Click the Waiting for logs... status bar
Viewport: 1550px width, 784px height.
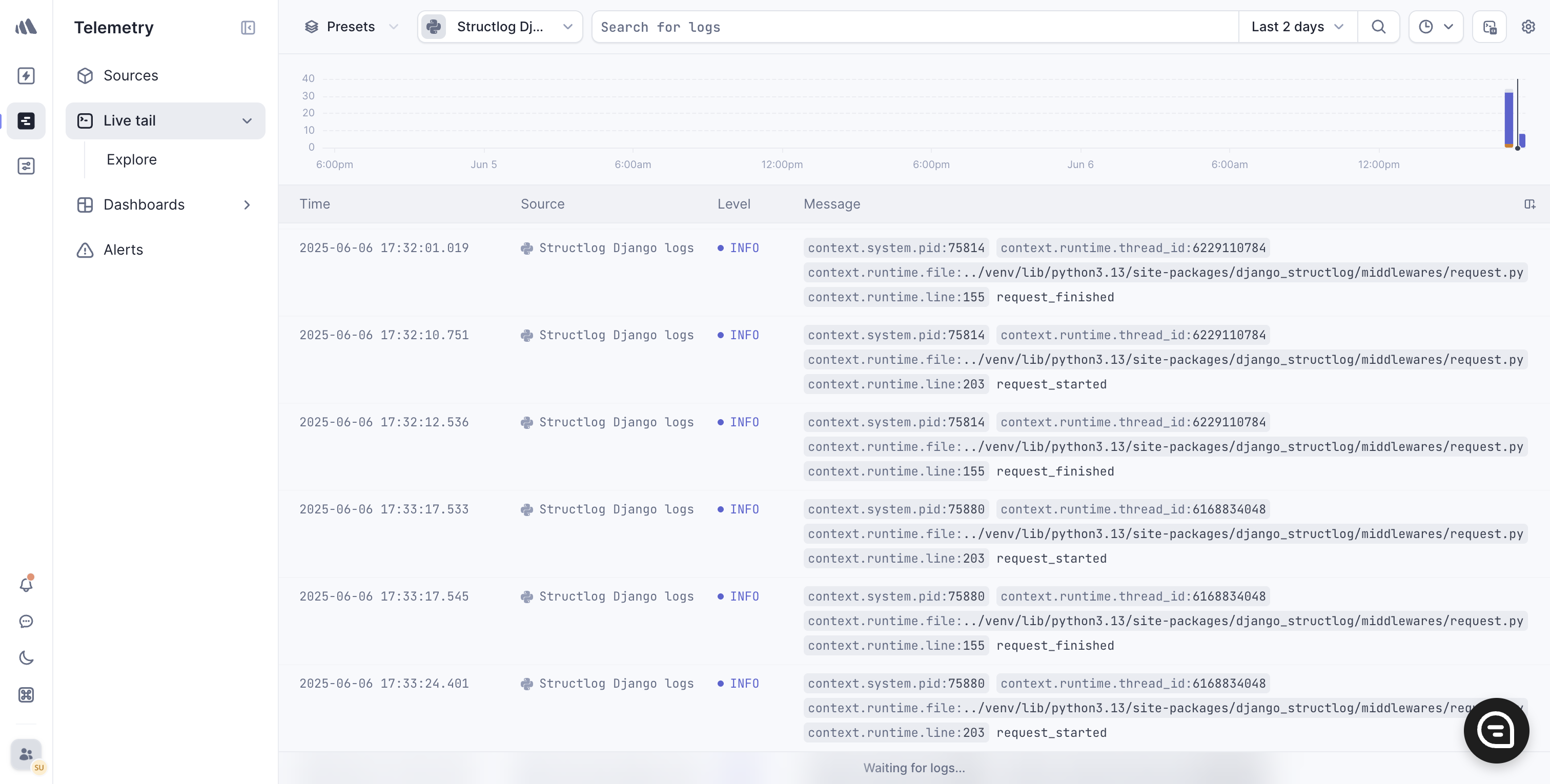(914, 768)
